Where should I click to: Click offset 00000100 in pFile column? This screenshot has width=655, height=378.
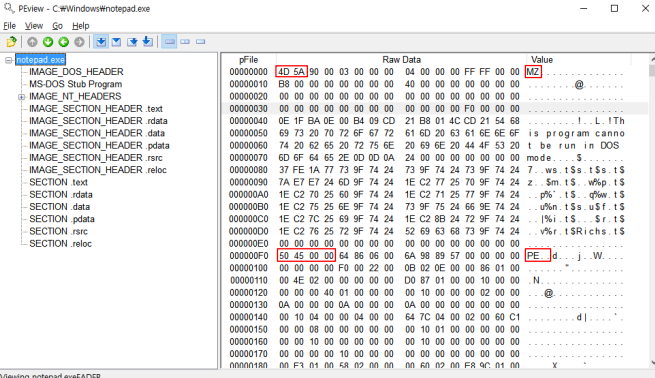(x=248, y=268)
